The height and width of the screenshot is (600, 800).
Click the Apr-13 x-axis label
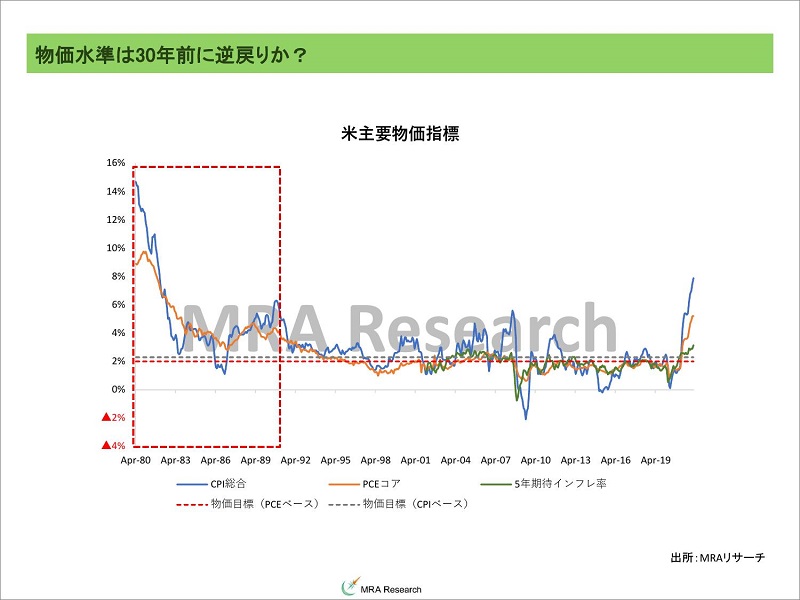point(576,460)
